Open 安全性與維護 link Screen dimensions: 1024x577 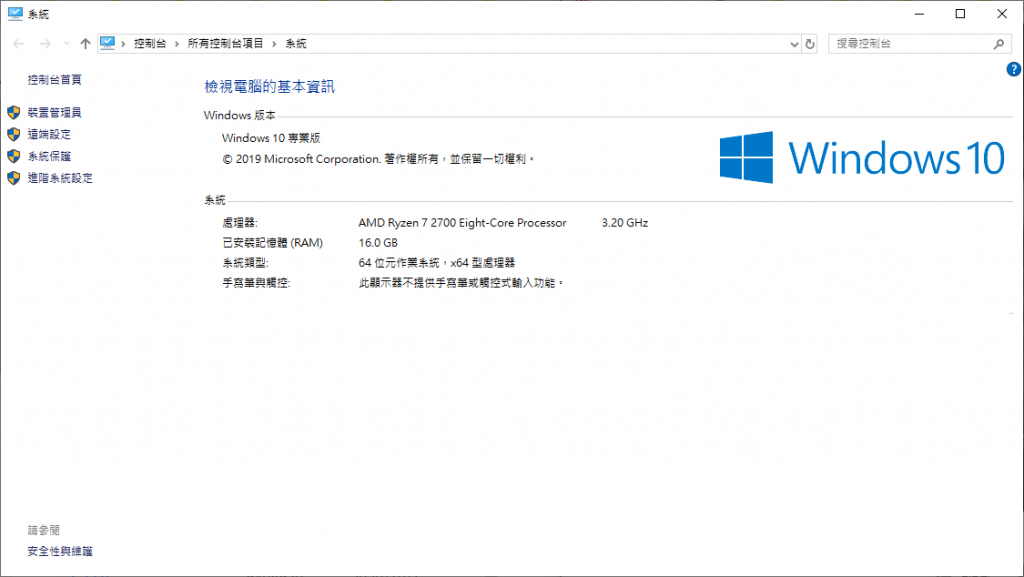click(x=60, y=552)
